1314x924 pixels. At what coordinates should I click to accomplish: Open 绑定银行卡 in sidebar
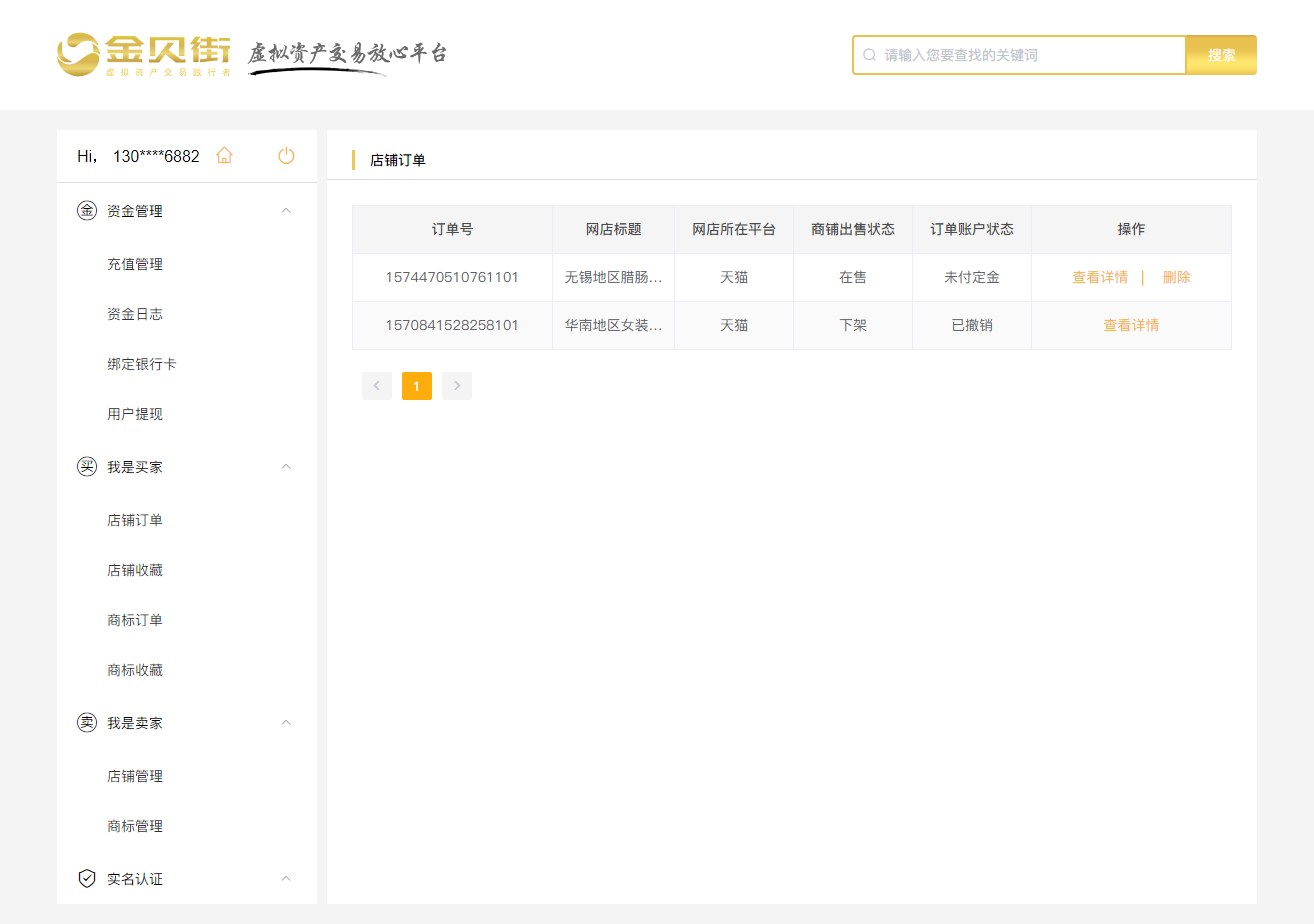tap(142, 364)
